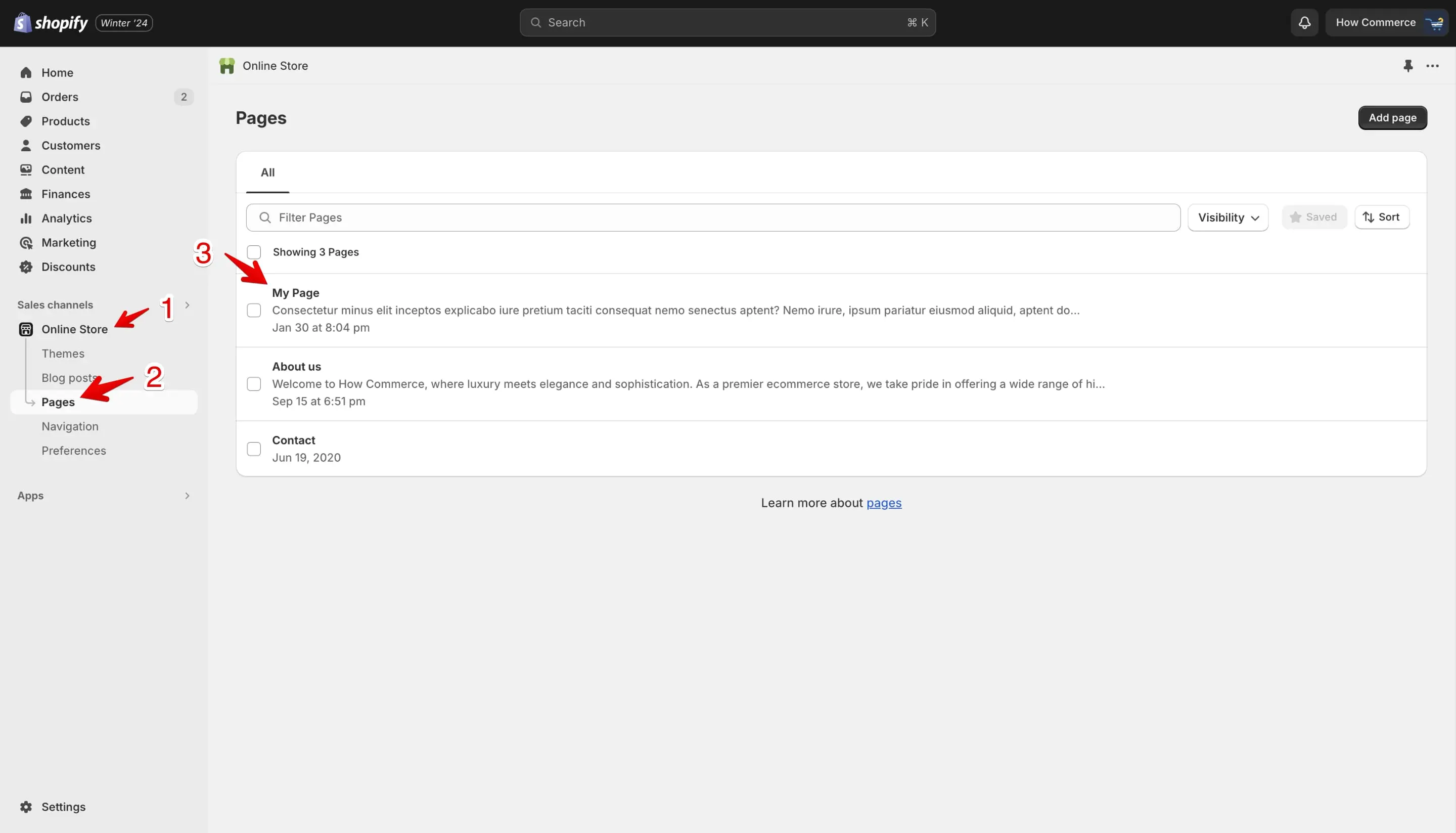Click the Content image icon
Image resolution: width=1456 pixels, height=833 pixels.
26,170
